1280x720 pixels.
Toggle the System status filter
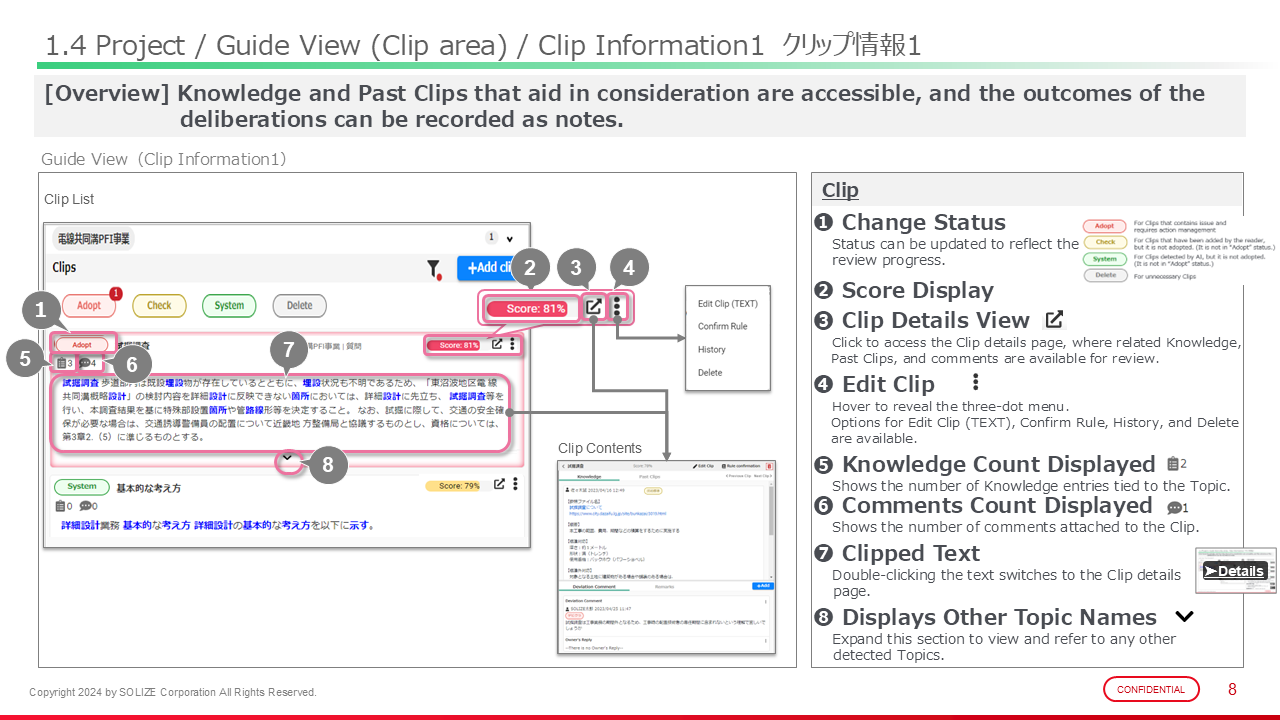click(229, 306)
